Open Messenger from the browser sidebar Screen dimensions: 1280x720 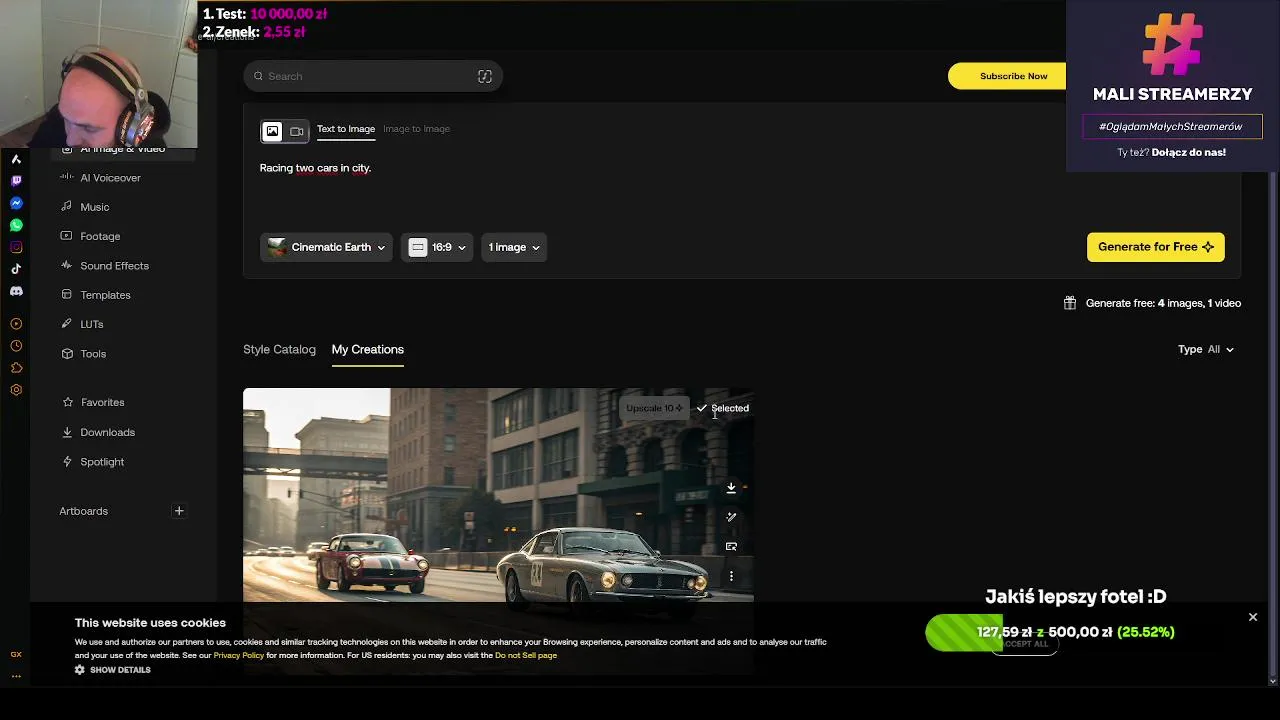coord(16,203)
